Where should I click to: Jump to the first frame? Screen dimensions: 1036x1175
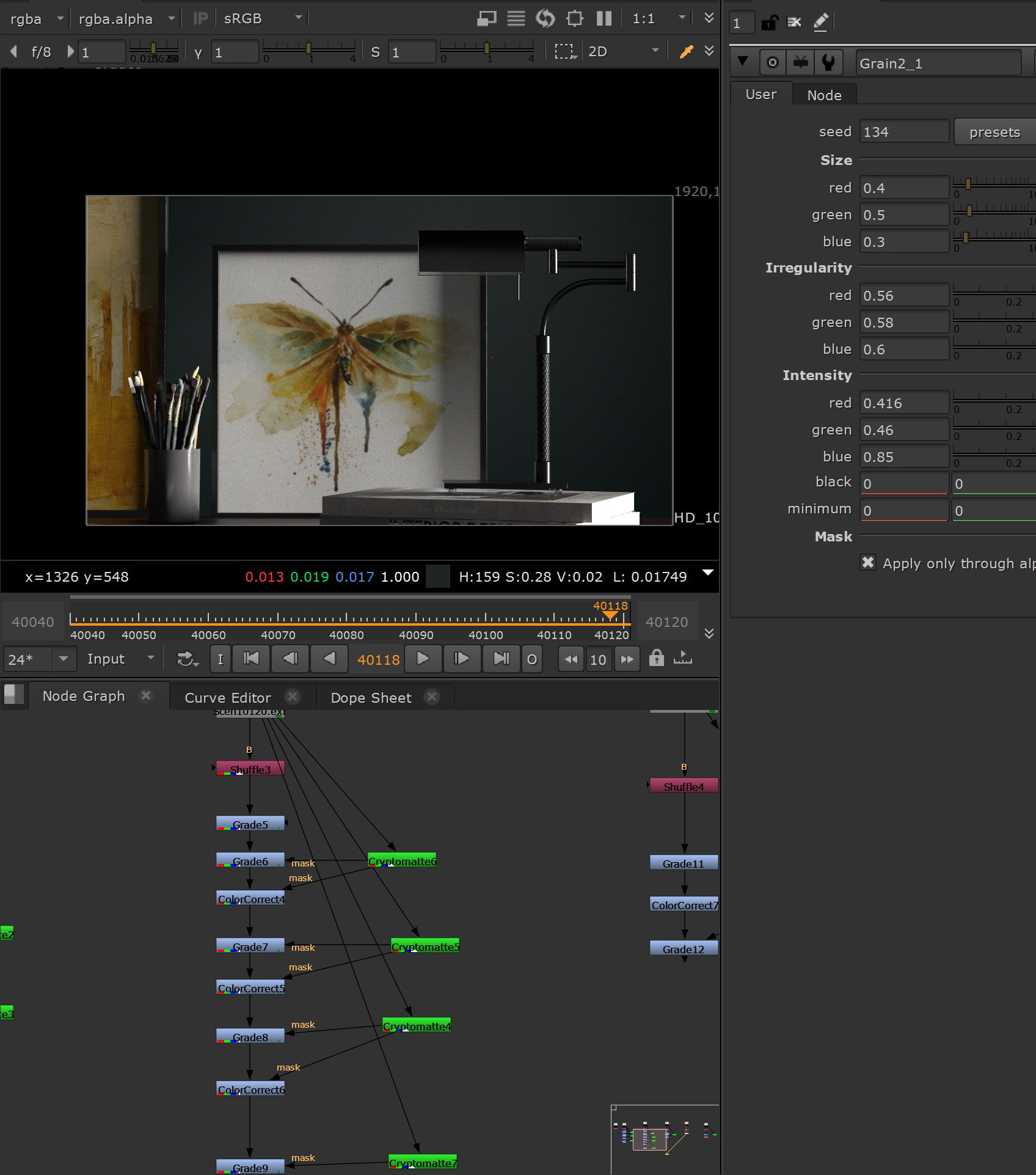(251, 659)
